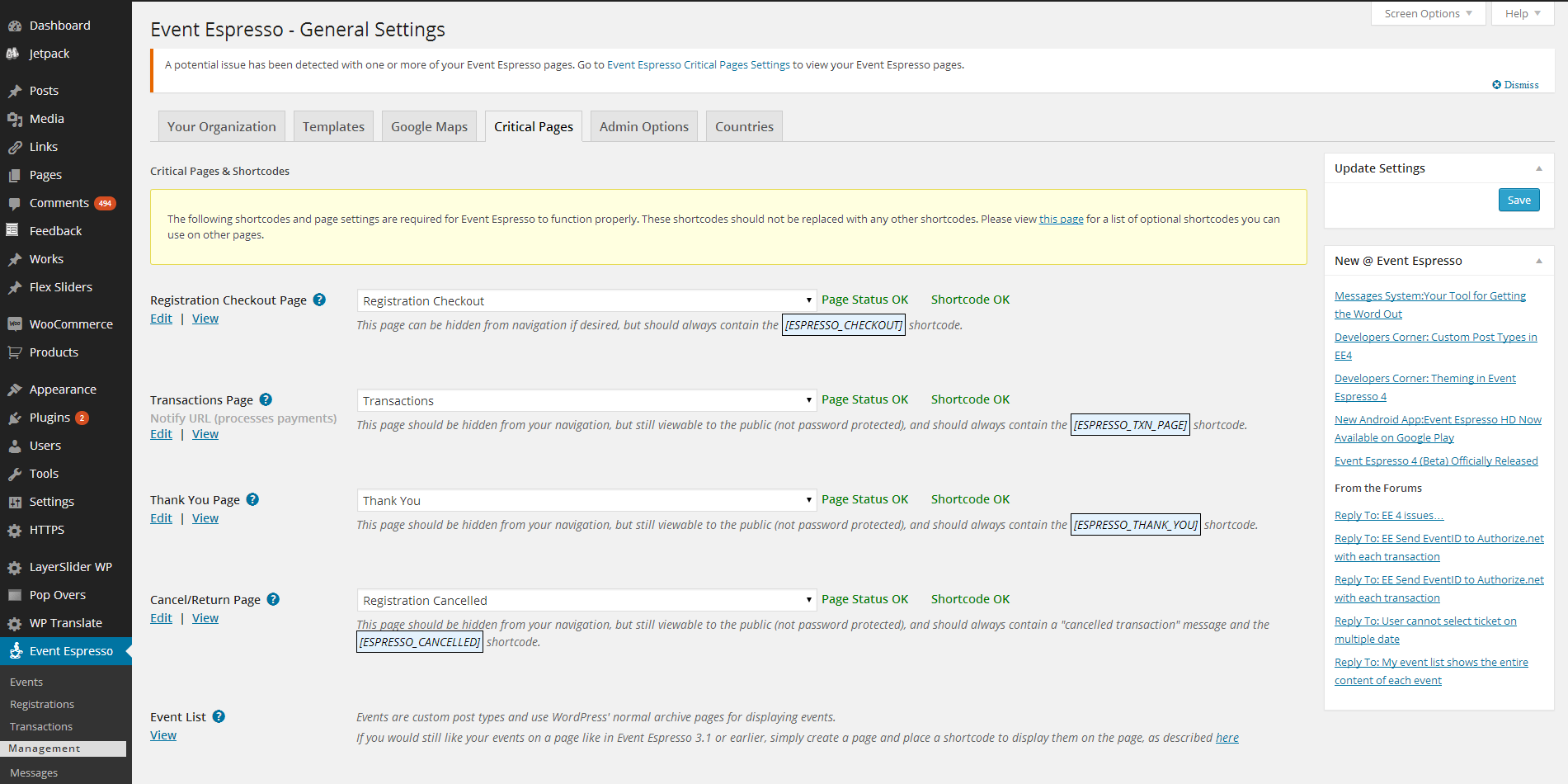Click the Plugins plug icon
Image resolution: width=1568 pixels, height=784 pixels.
tap(14, 418)
